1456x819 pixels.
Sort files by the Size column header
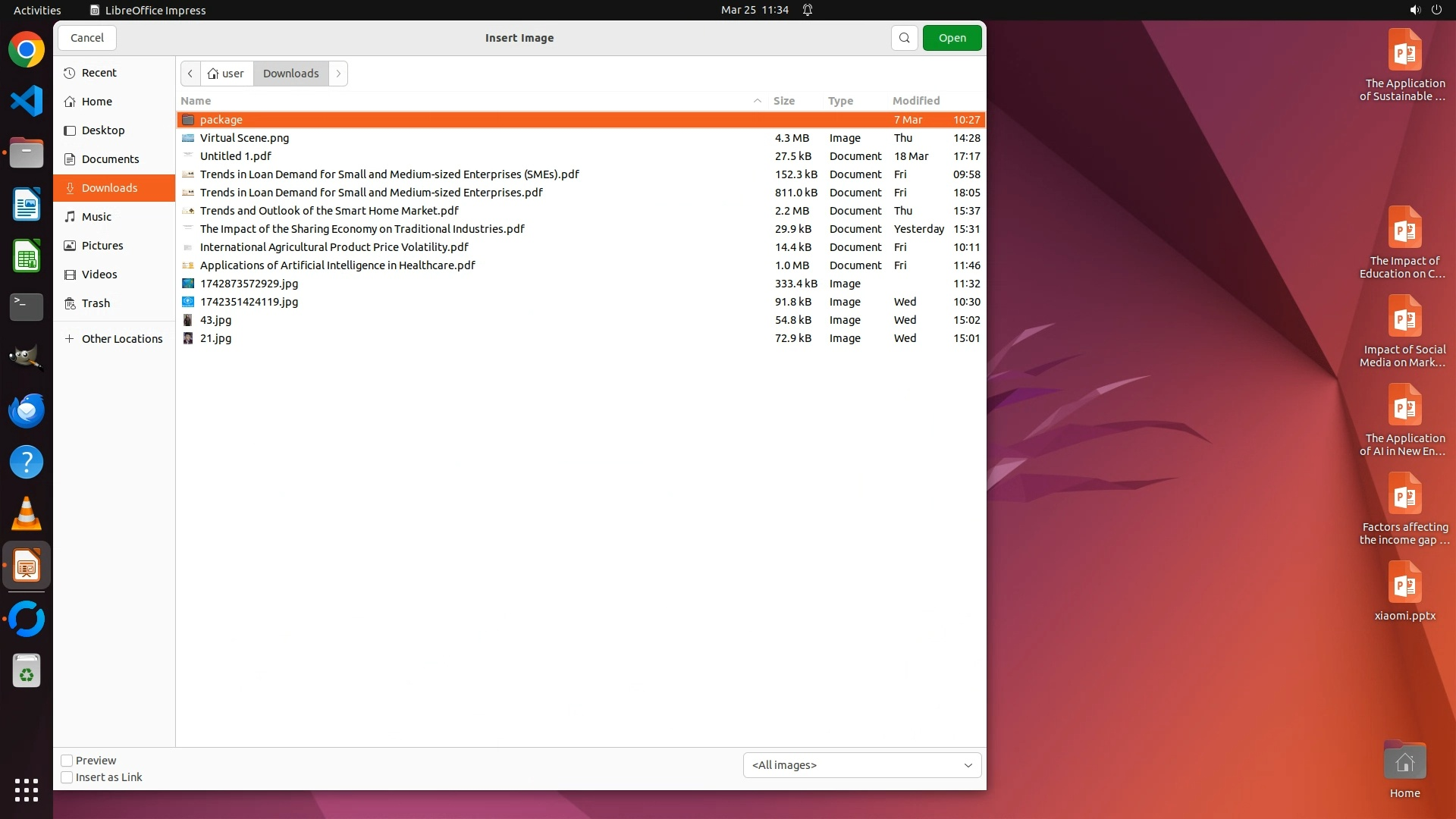pyautogui.click(x=784, y=101)
